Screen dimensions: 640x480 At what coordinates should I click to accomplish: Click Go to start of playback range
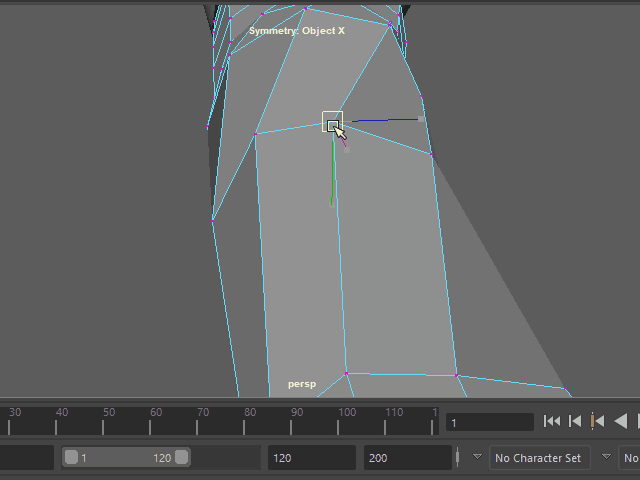[x=552, y=422]
